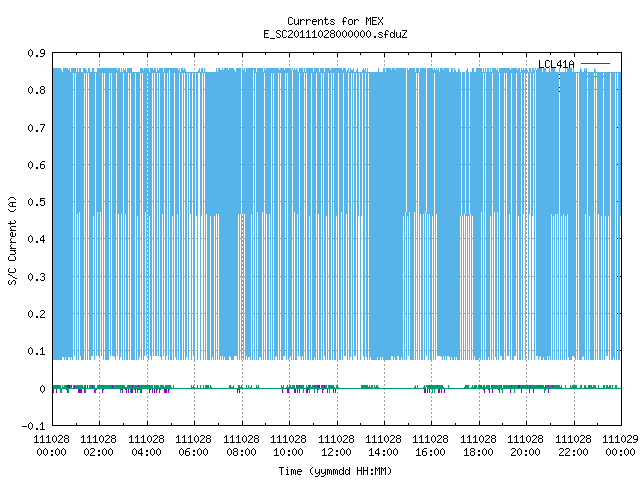Click the 0.6 y-axis tick label

36,165
